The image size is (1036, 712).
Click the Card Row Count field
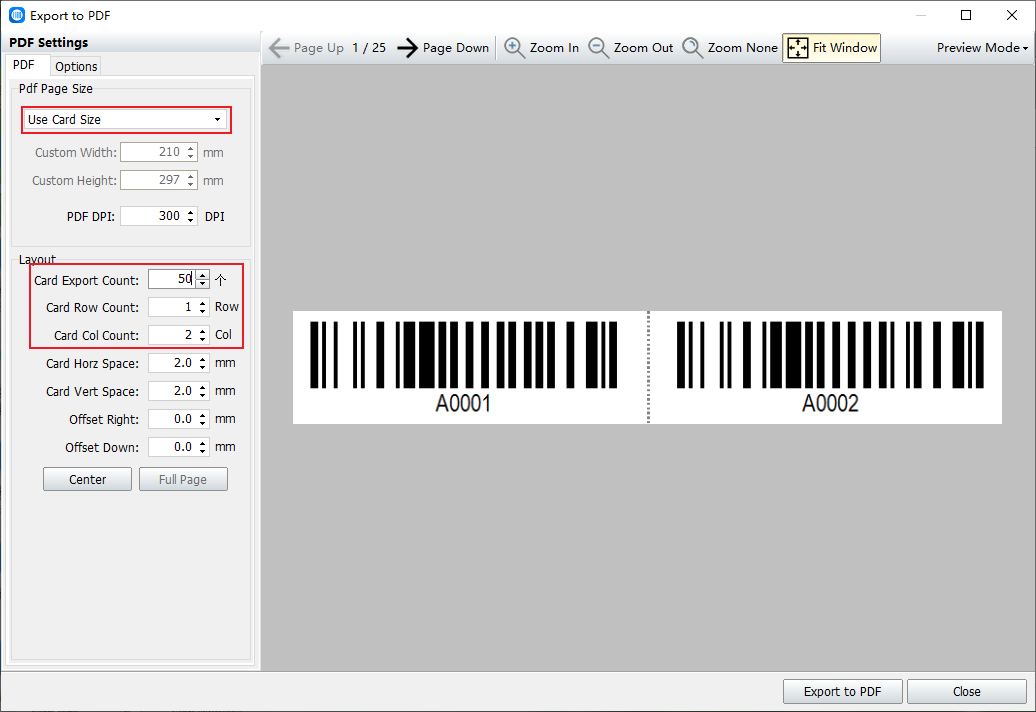pos(172,307)
